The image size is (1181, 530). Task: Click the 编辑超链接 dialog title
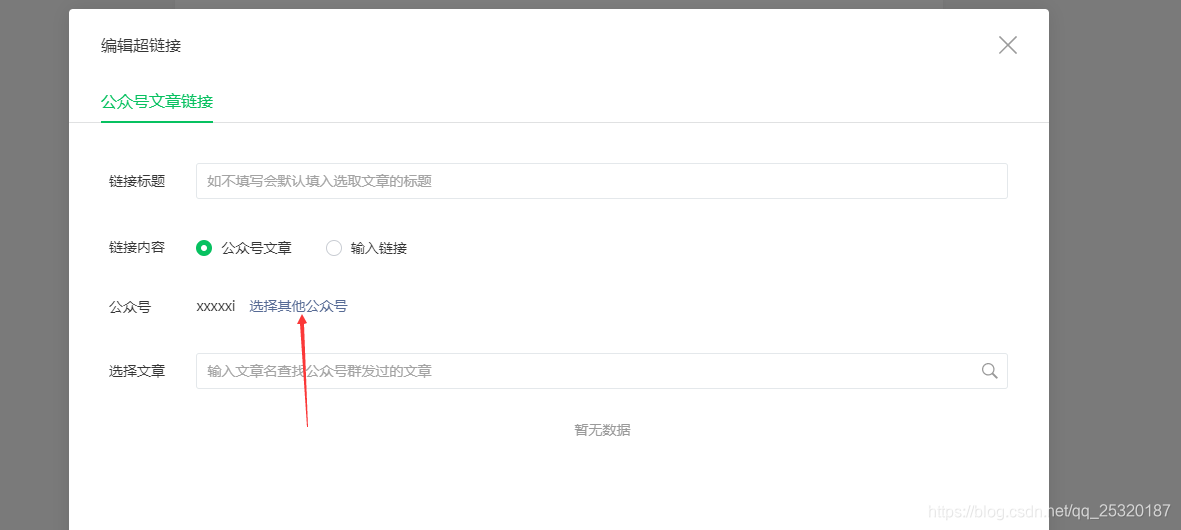141,46
